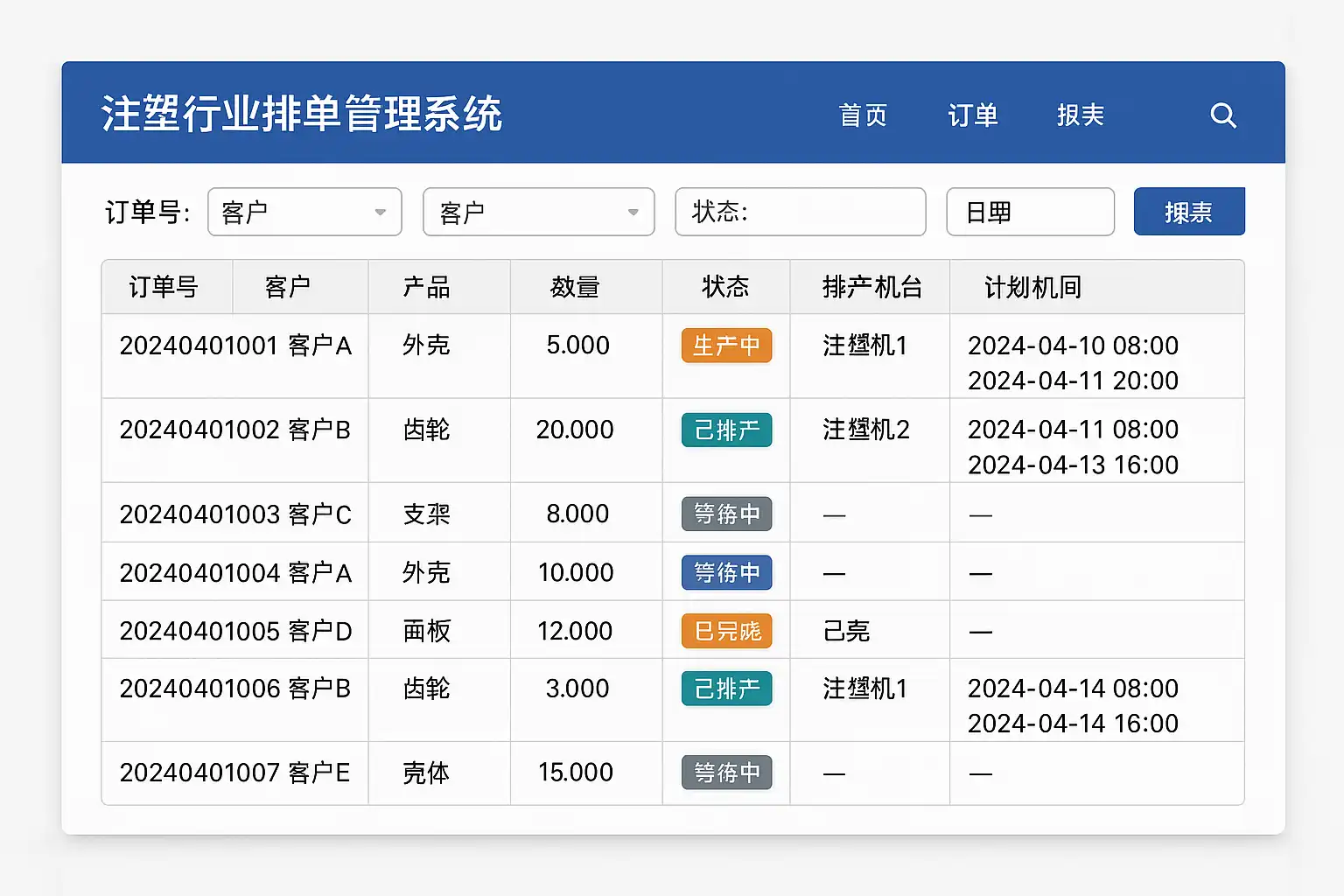Click the 排产机台 column header
This screenshot has width=1344, height=896.
871,287
